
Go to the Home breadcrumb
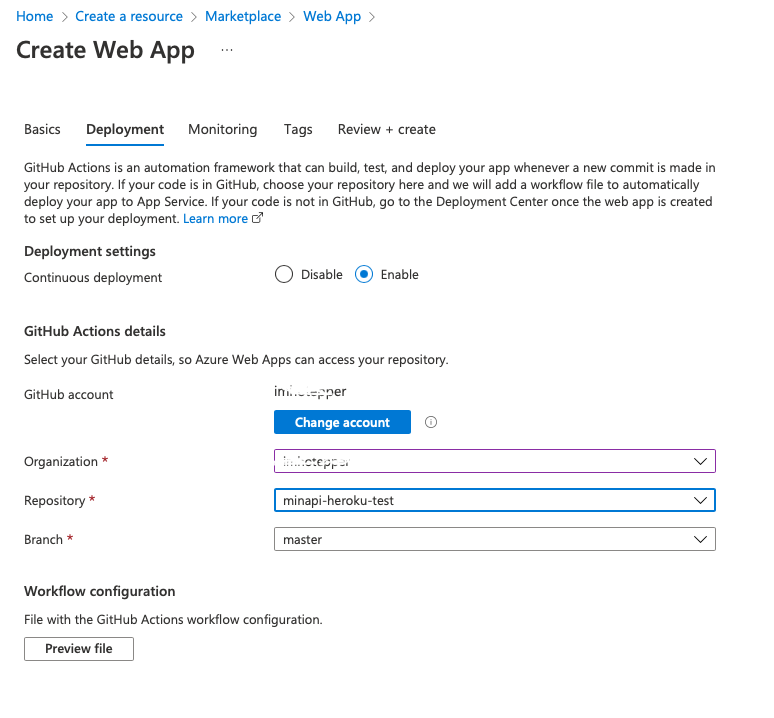pyautogui.click(x=35, y=16)
